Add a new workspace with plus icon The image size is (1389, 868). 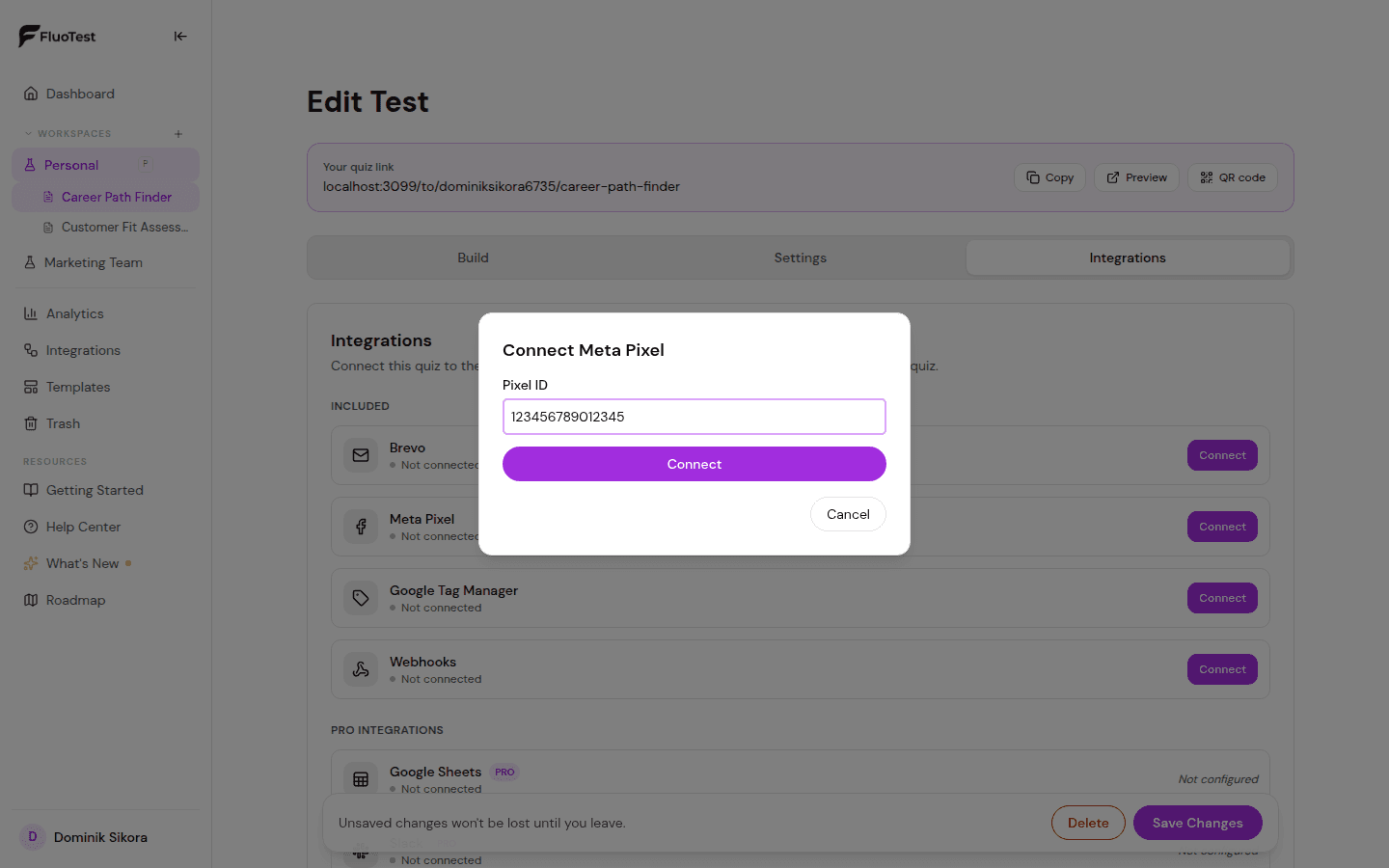178,134
